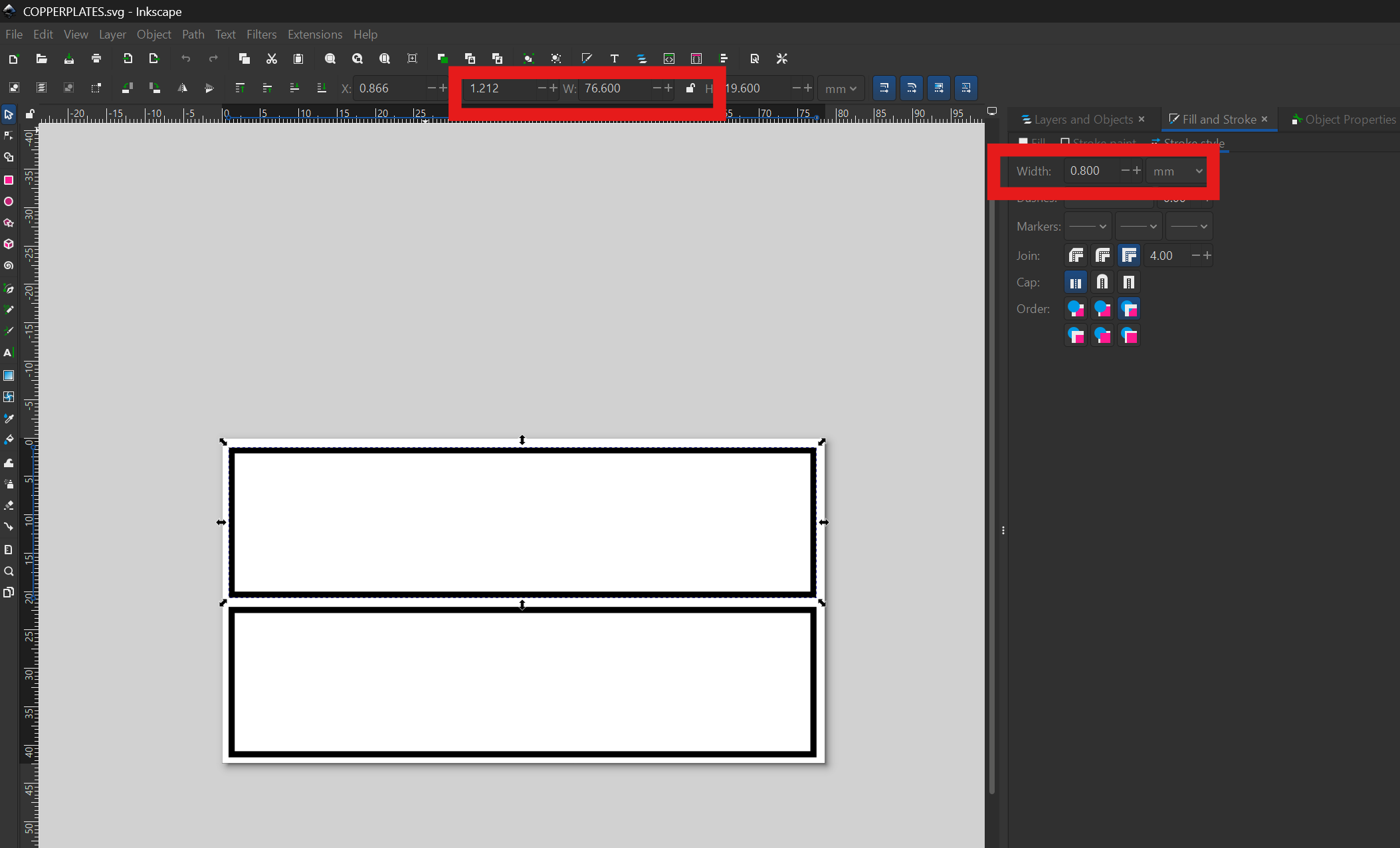Open the toolbar units mm dropdown
The height and width of the screenshot is (848, 1400).
(841, 88)
